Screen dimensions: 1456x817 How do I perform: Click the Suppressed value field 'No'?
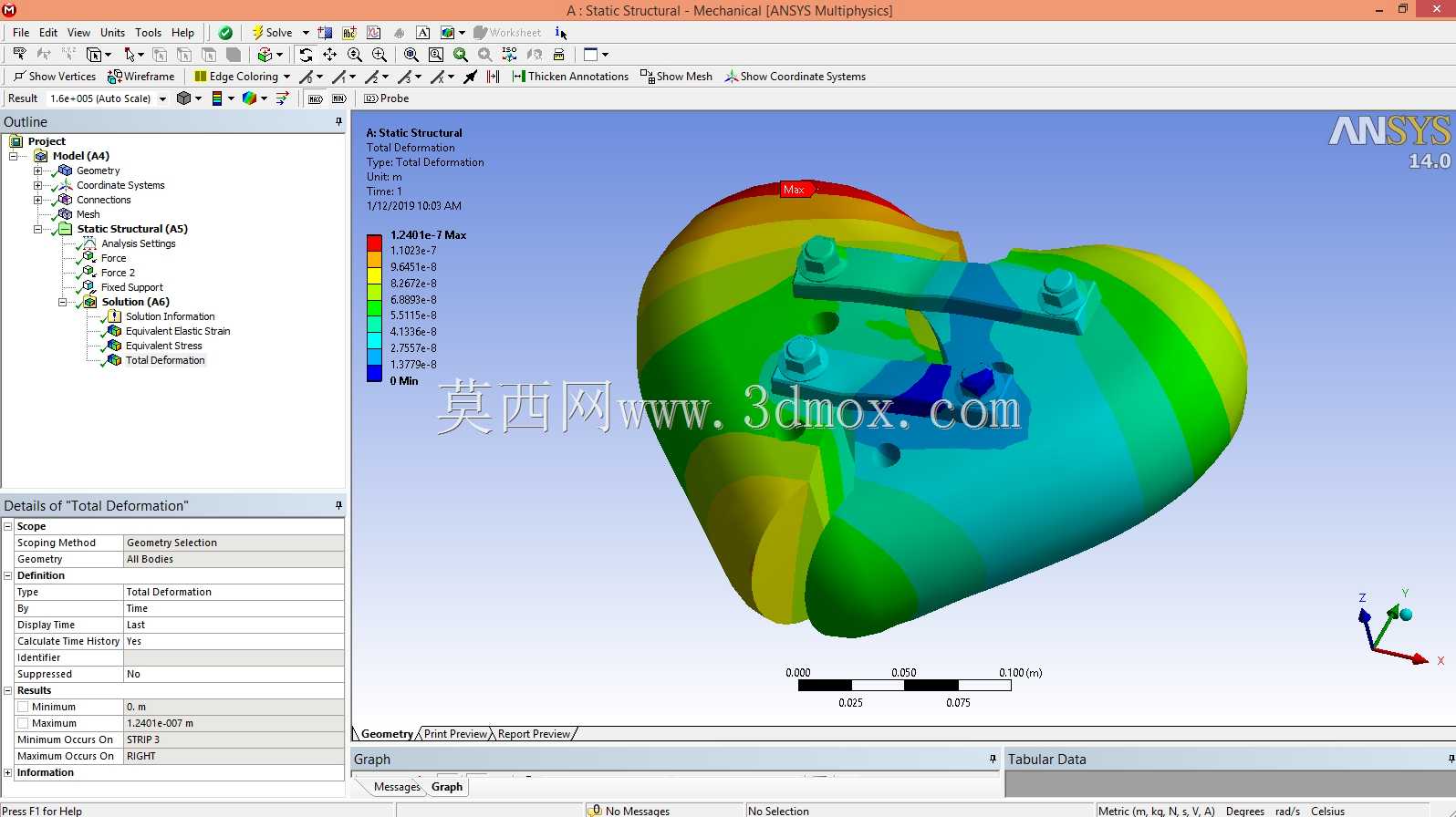pos(234,674)
